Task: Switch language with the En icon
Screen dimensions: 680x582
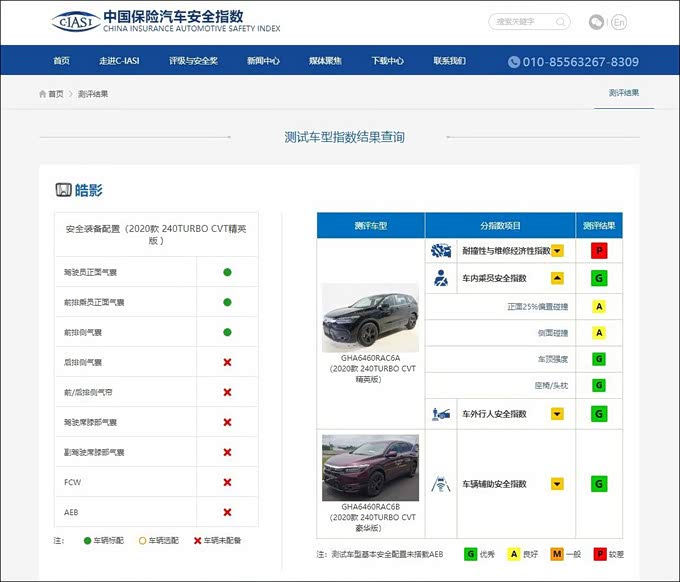Action: click(619, 22)
